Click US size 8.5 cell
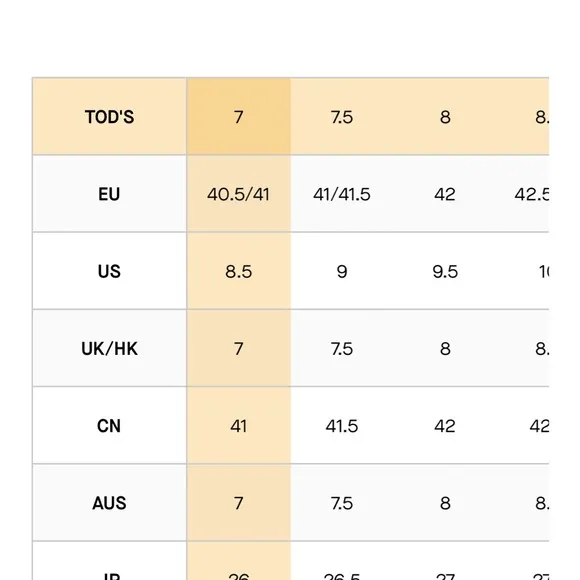Image resolution: width=580 pixels, height=580 pixels. [239, 271]
